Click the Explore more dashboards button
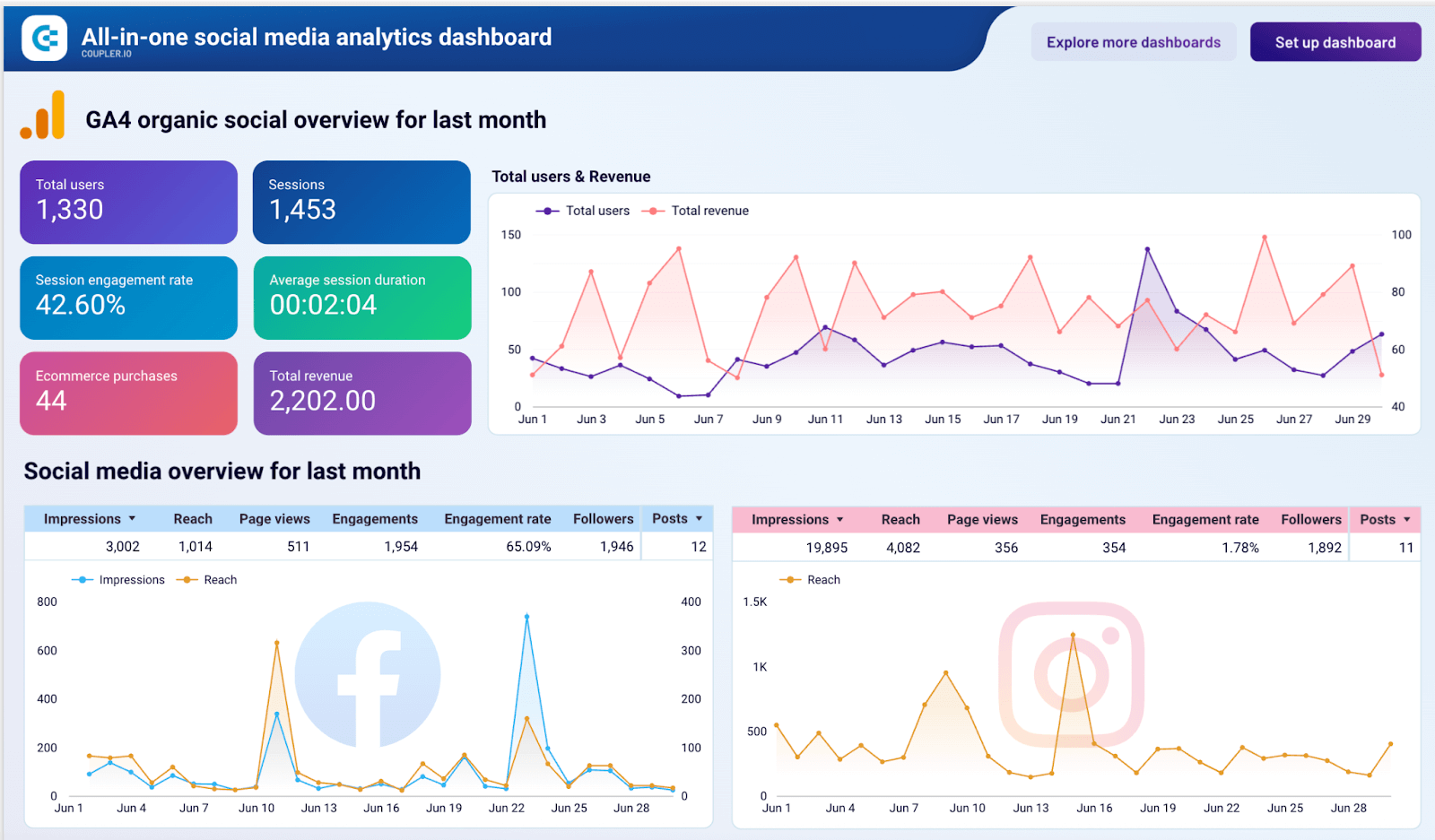Screen dimensions: 1435x840 point(1133,42)
